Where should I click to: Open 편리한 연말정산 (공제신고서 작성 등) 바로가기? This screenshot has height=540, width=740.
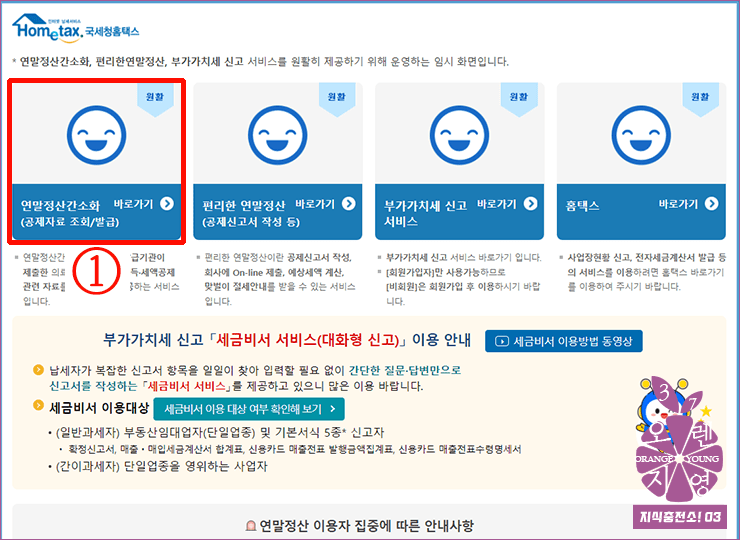coord(278,212)
